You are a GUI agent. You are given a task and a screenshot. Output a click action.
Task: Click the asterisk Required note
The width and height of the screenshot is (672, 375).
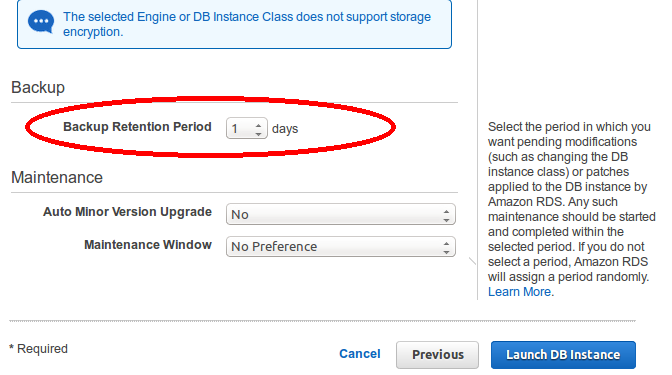(39, 348)
